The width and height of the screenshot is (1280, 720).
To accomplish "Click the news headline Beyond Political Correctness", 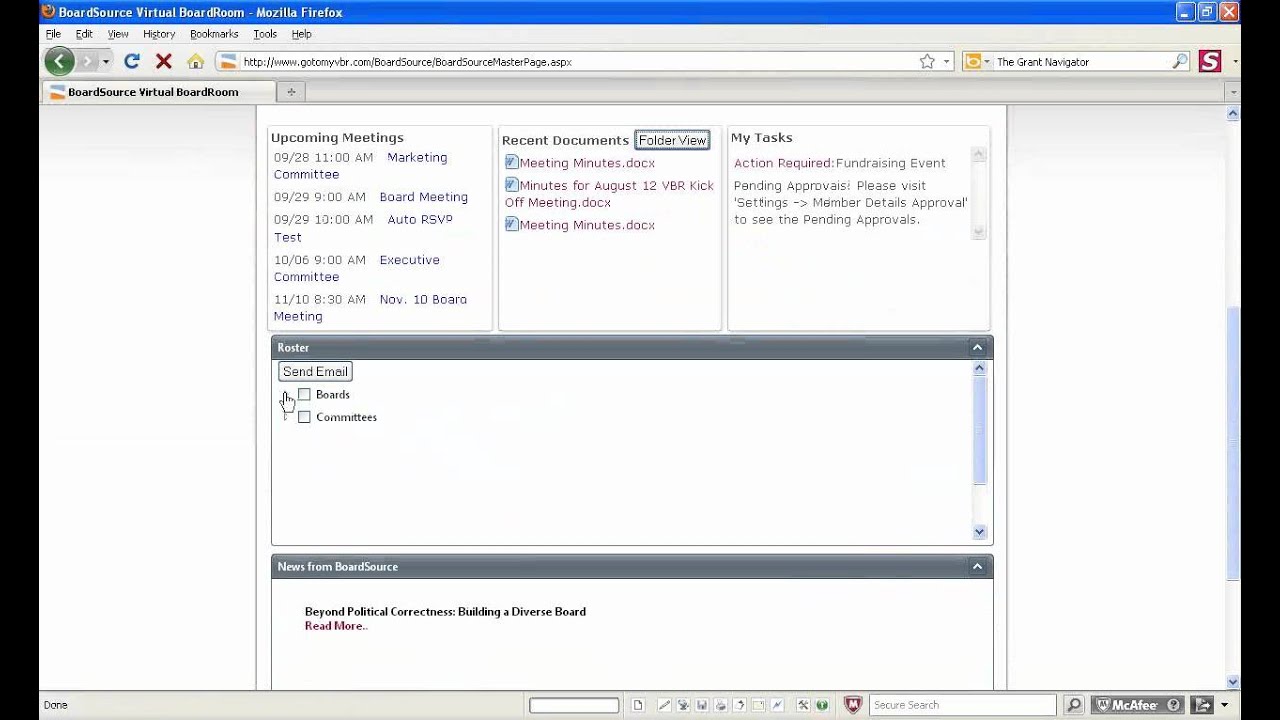I will click(445, 611).
